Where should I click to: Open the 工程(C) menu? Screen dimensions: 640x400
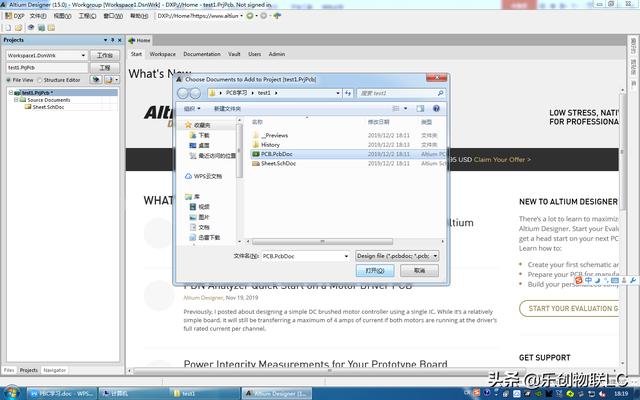click(x=87, y=16)
